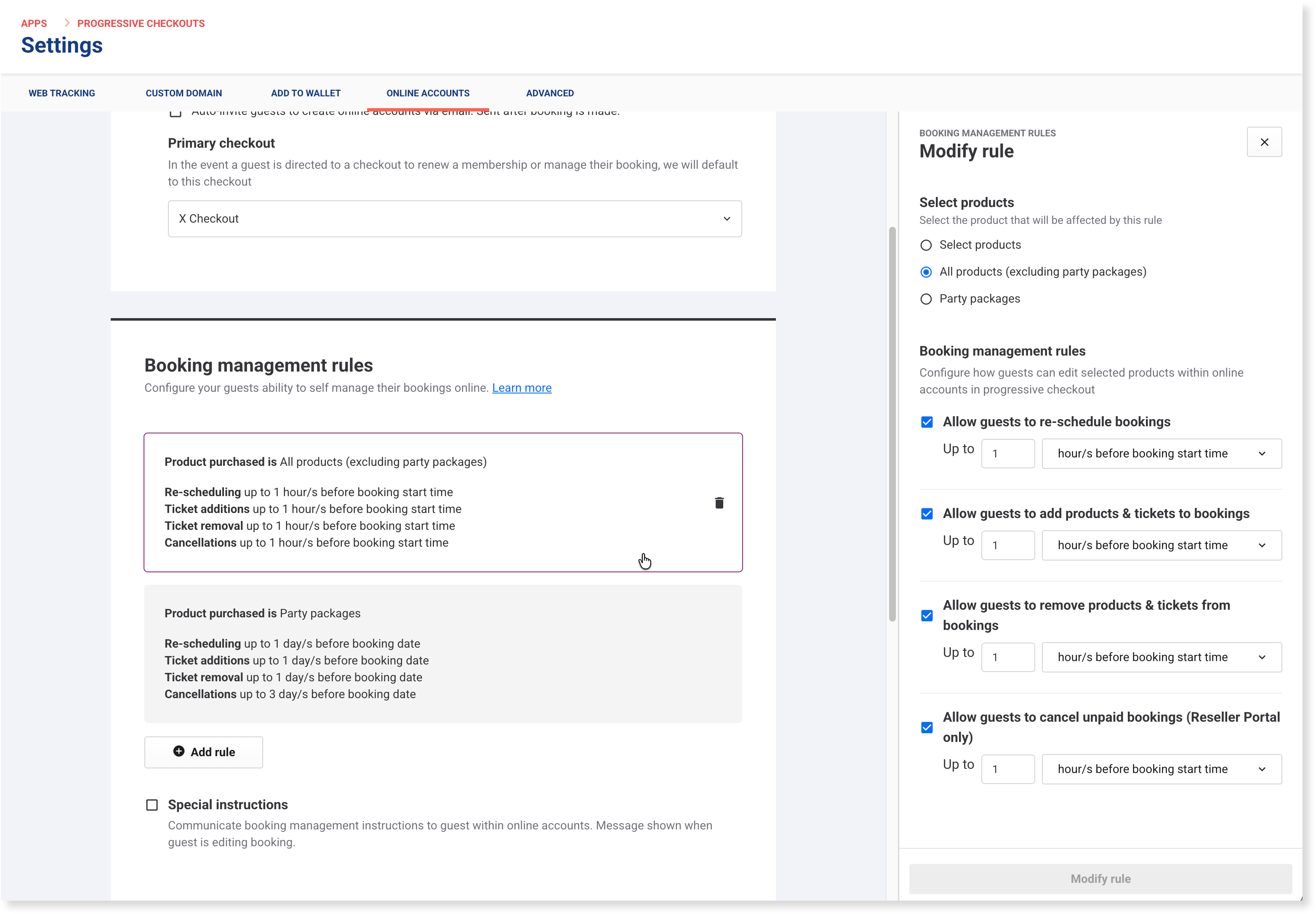Open the Add to Wallet tab

pyautogui.click(x=305, y=93)
